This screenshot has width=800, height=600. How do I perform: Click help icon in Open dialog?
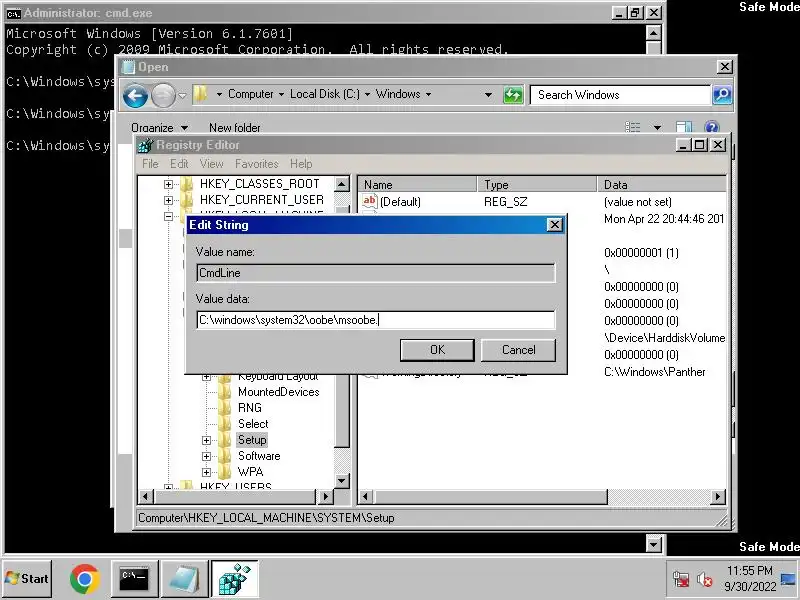711,127
